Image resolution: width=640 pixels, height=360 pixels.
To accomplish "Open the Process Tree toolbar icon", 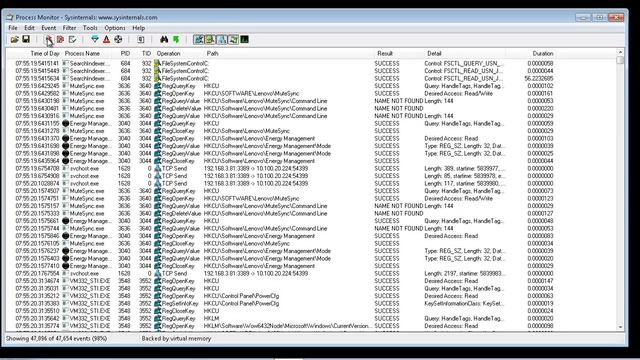I will (x=141, y=40).
